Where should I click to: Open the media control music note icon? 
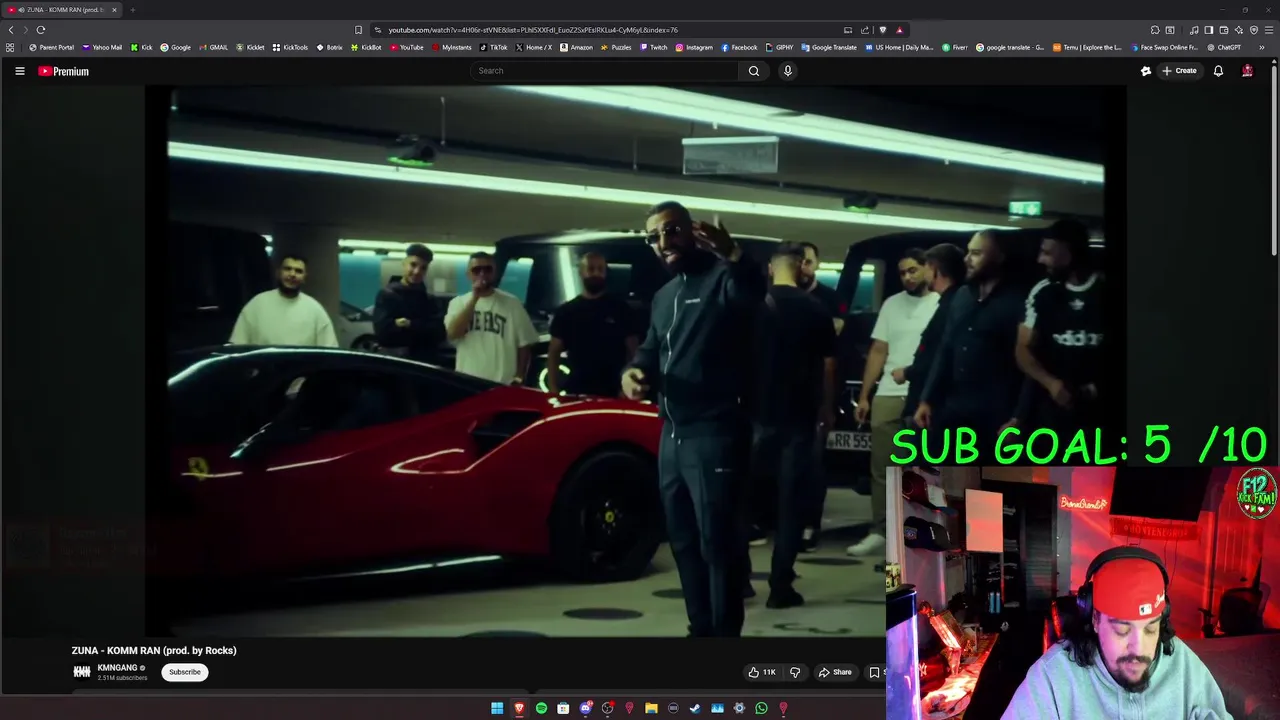click(1194, 30)
